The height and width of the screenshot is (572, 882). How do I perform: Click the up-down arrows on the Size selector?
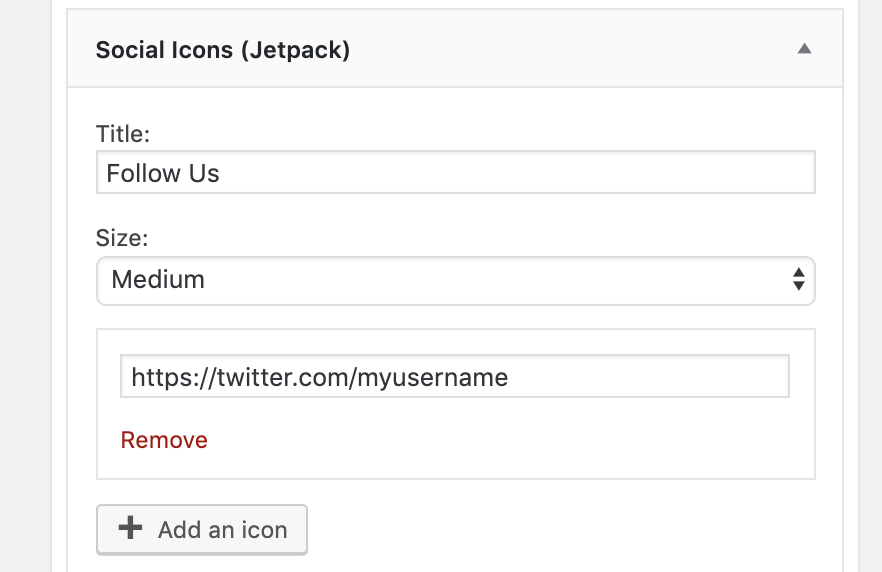(798, 280)
